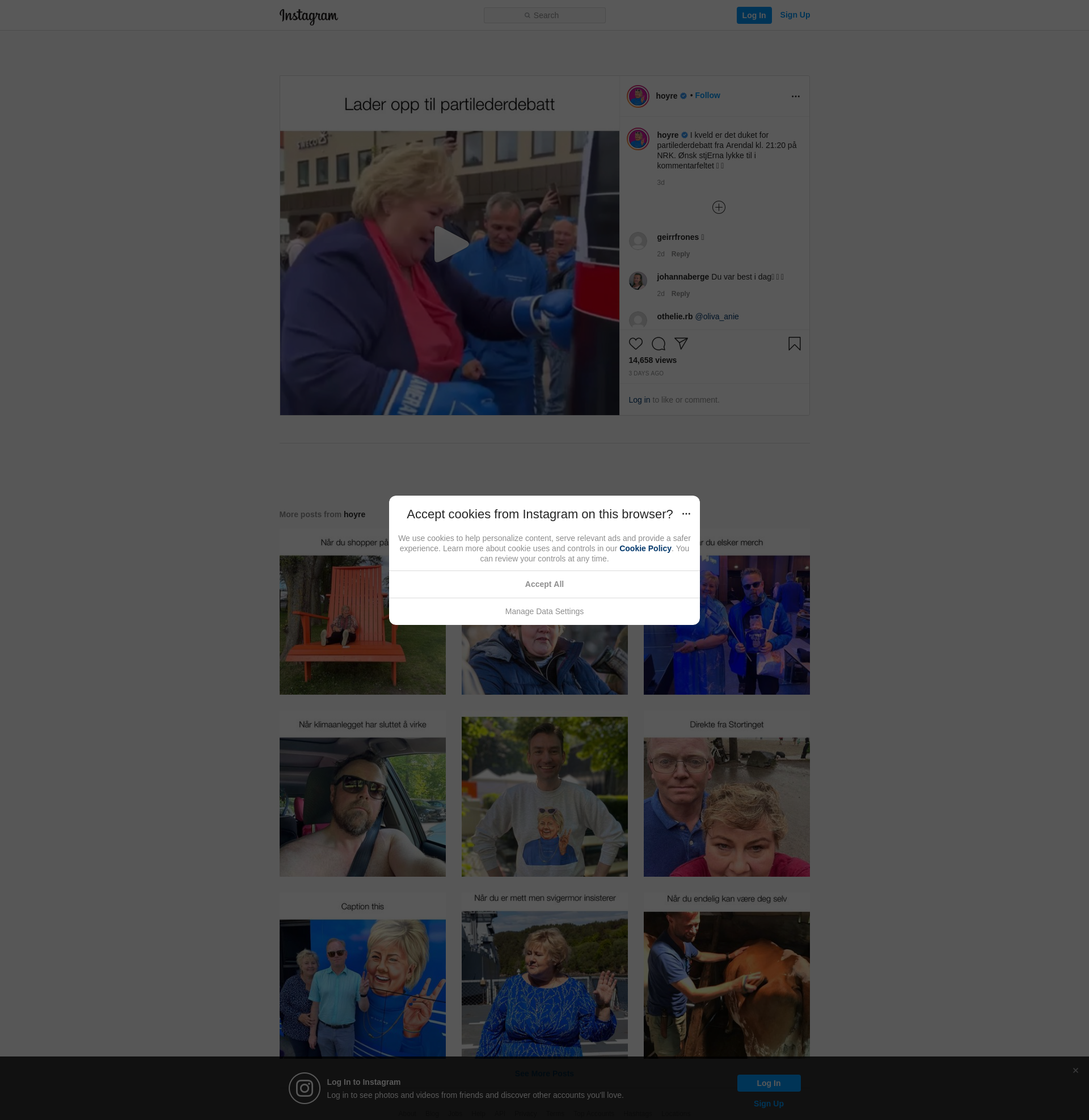The image size is (1089, 1120).
Task: Open the cookie dialog three-dot options
Action: tap(686, 514)
